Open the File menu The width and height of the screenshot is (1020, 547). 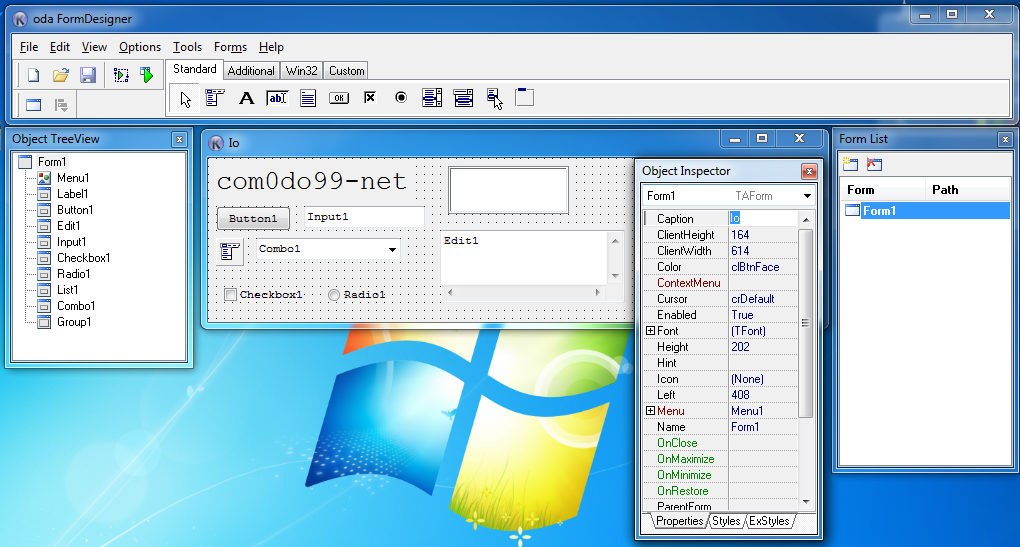29,47
